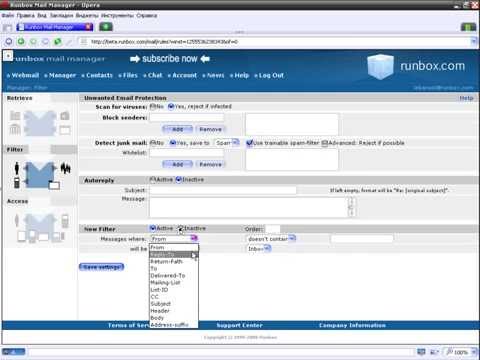Choose List-ID from the open list
The width and height of the screenshot is (480, 360).
tap(174, 290)
